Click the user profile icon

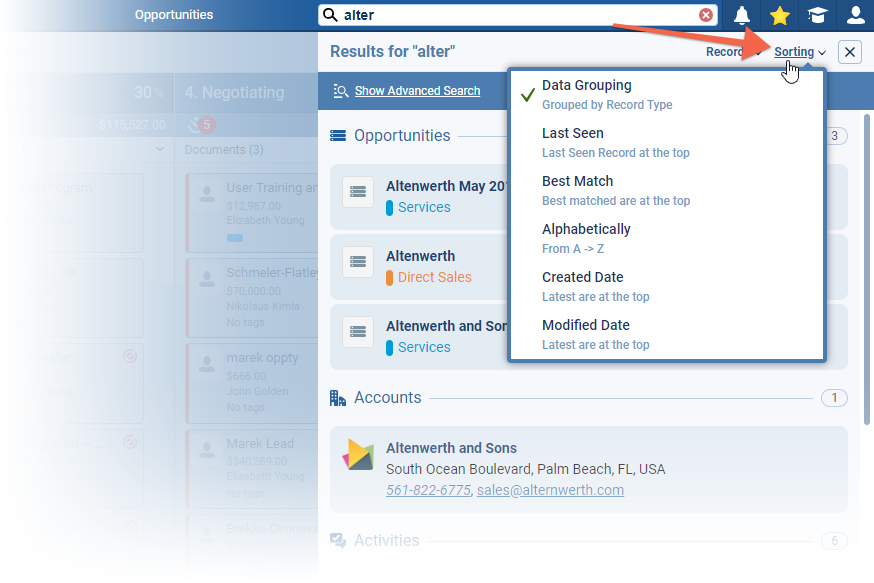click(855, 14)
